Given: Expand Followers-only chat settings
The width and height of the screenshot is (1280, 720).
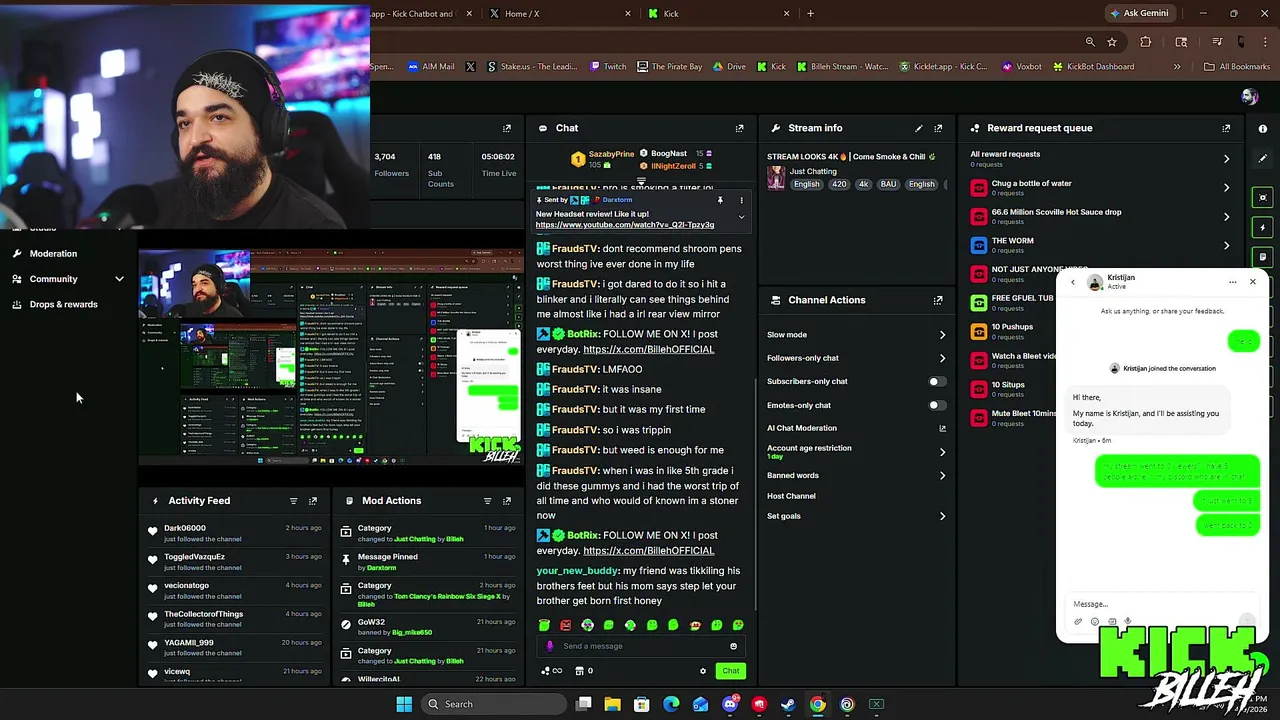Looking at the screenshot, I should point(942,358).
